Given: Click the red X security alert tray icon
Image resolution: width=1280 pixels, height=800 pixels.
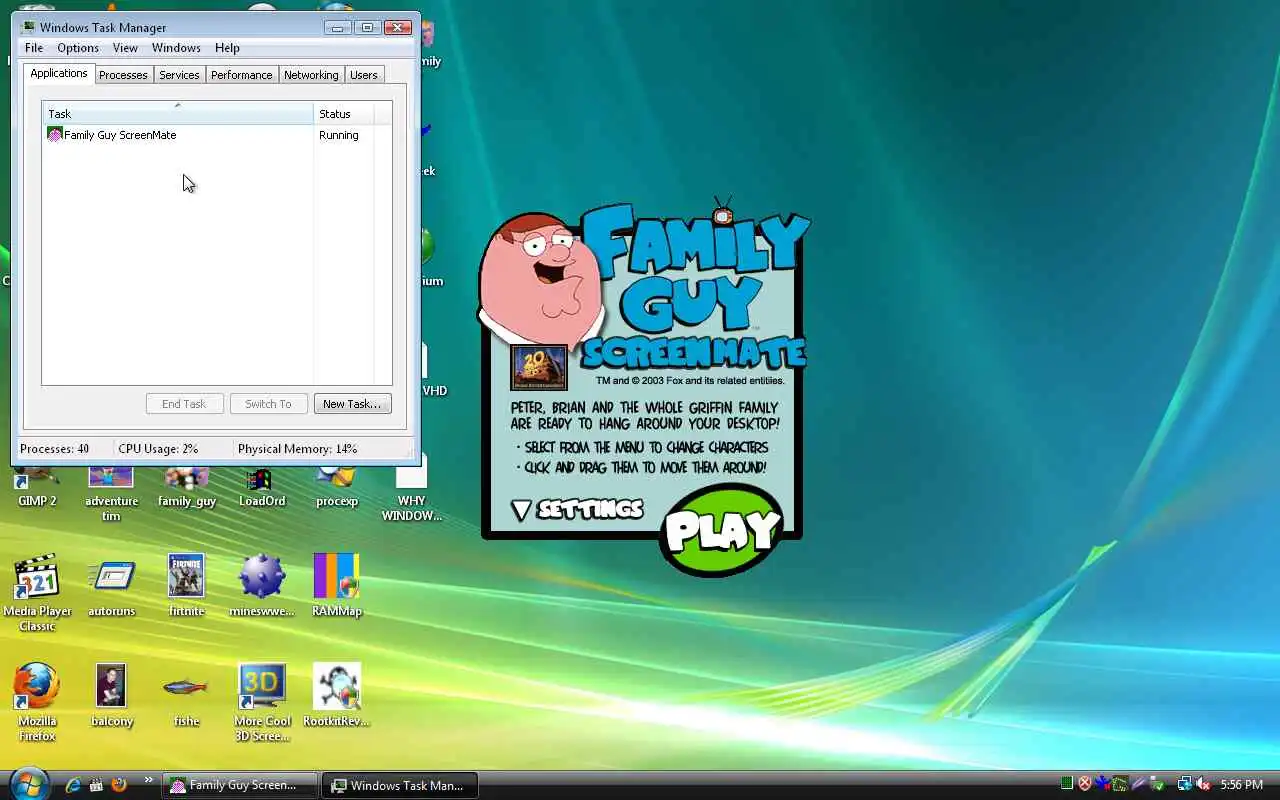Looking at the screenshot, I should [1085, 784].
